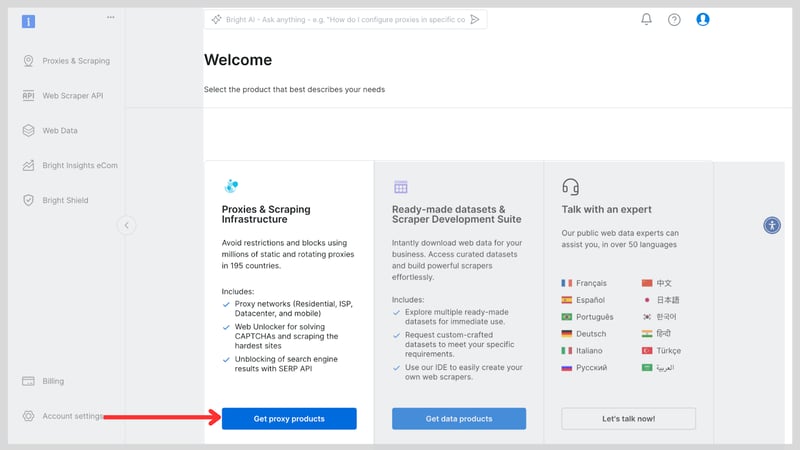
Task: Click the Español language entry
Action: point(583,300)
